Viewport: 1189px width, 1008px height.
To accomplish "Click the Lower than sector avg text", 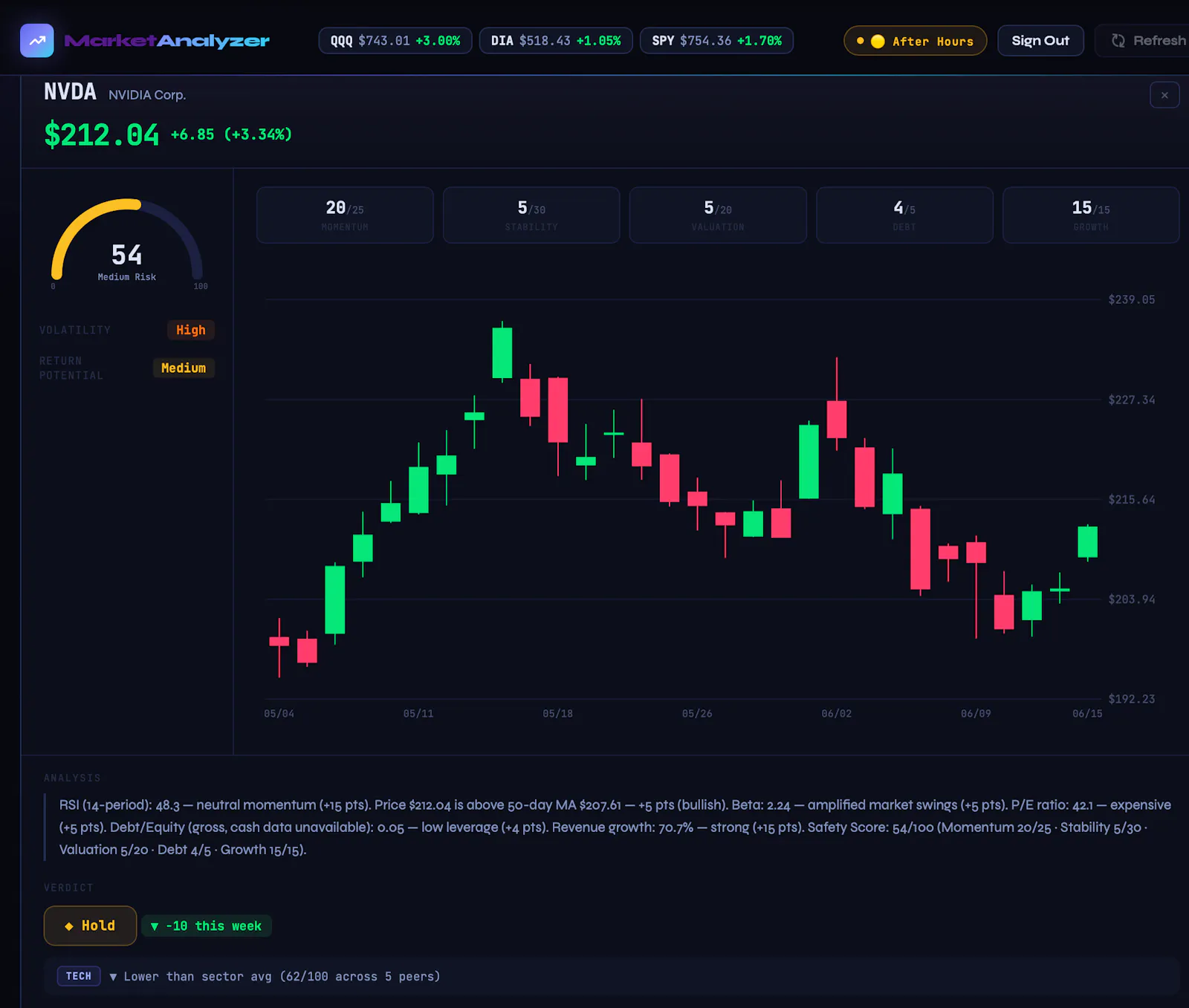I will click(282, 977).
